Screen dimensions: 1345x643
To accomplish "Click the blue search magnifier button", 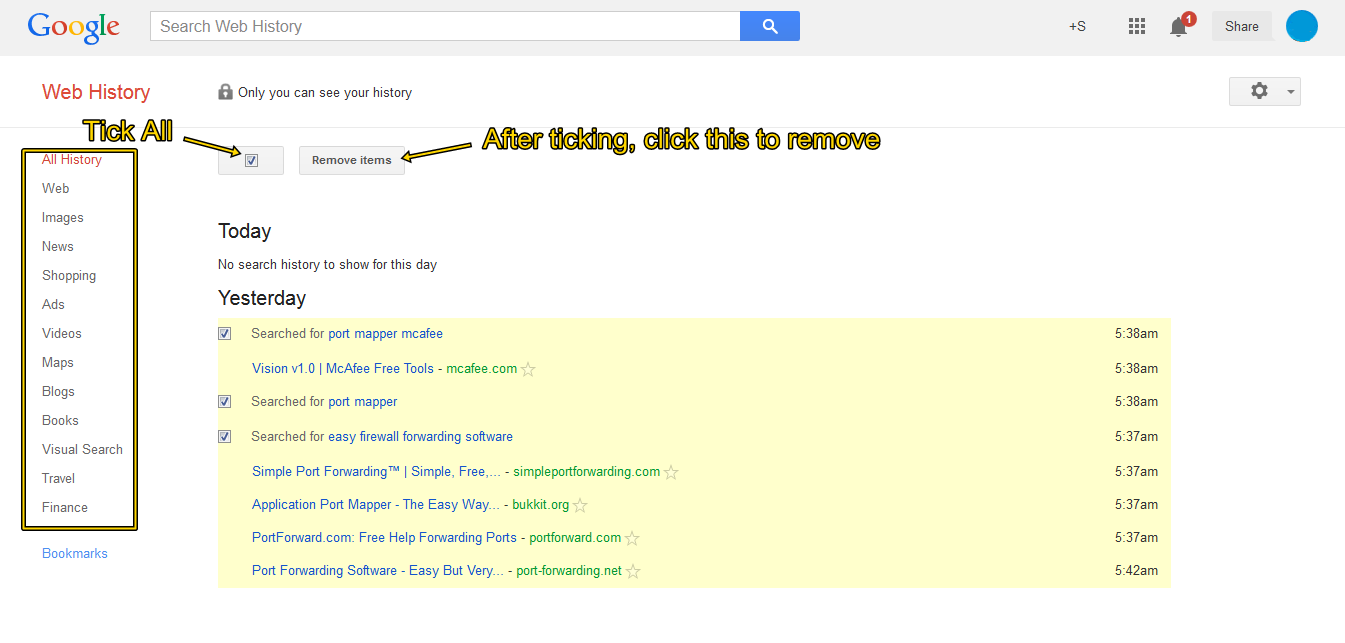I will [x=769, y=26].
